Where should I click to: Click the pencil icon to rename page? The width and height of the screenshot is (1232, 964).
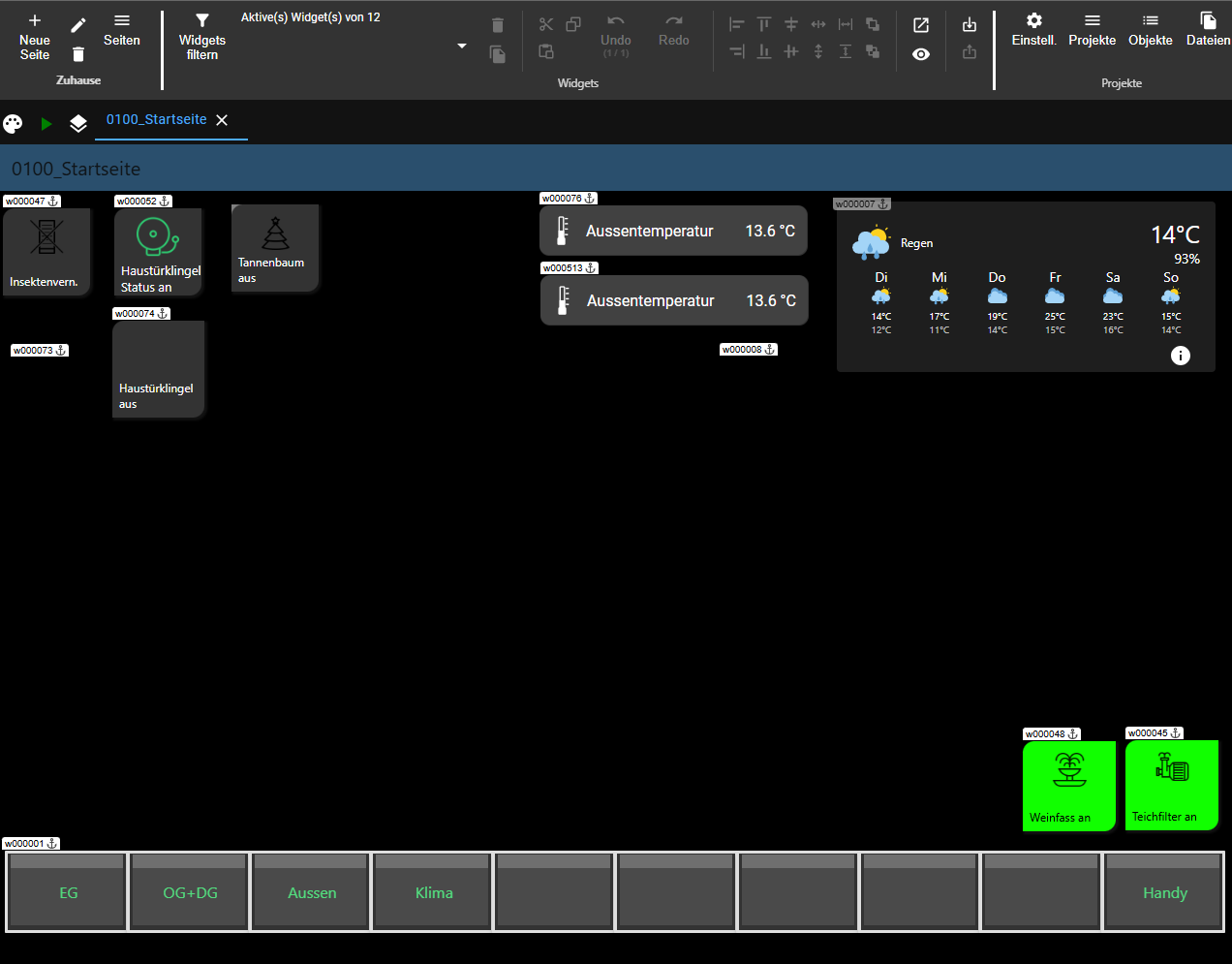pyautogui.click(x=78, y=25)
